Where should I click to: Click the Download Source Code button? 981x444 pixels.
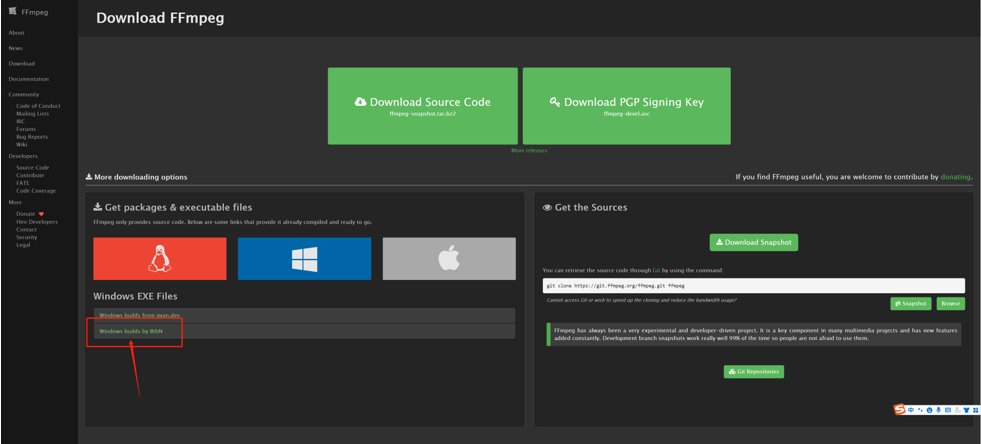pyautogui.click(x=423, y=106)
